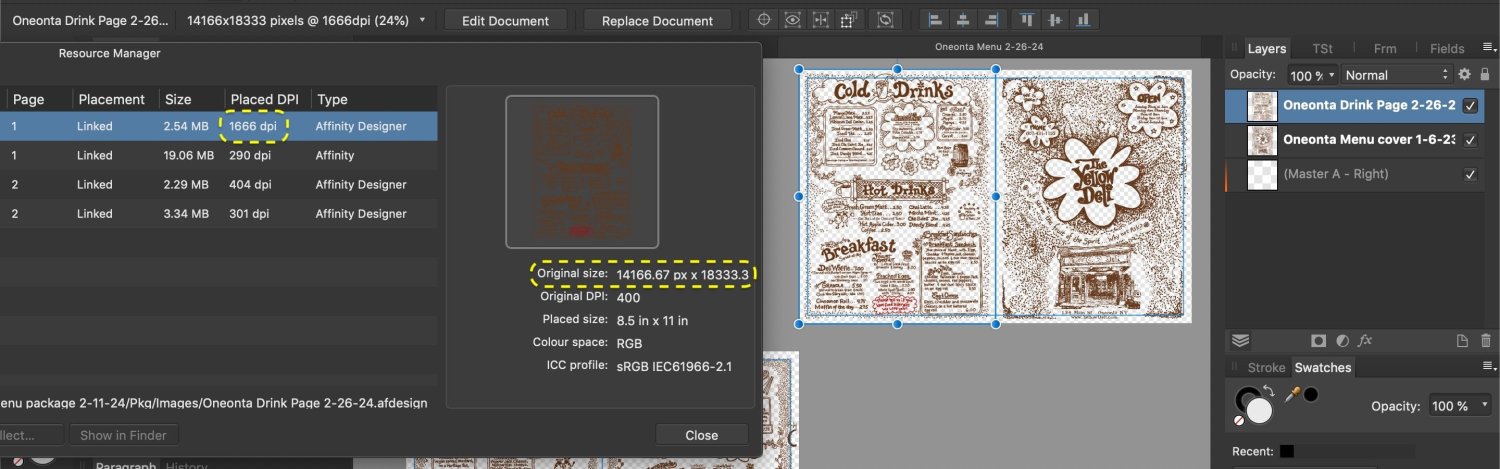Switch to the Fields tab

point(1447,48)
